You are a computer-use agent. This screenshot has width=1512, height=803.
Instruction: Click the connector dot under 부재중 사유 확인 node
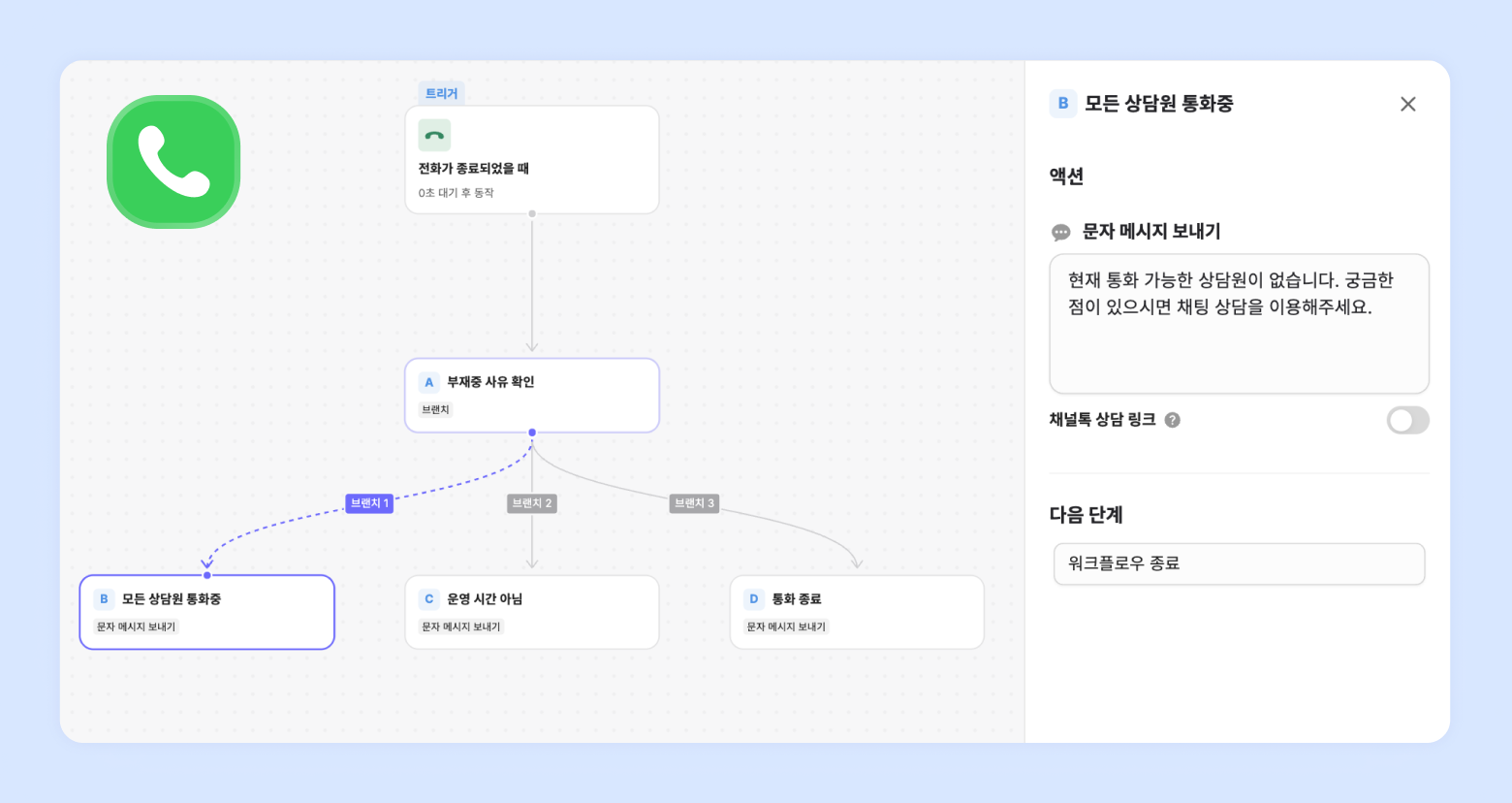pos(532,433)
